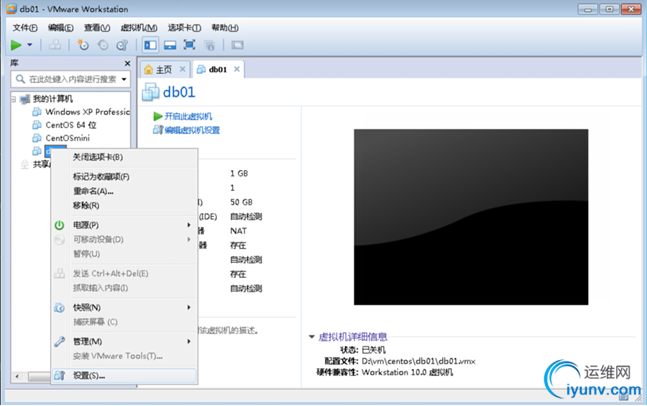This screenshot has height=406, width=647.
Task: Click the snapshot clock icon beside 快照(N)
Action: click(x=59, y=308)
